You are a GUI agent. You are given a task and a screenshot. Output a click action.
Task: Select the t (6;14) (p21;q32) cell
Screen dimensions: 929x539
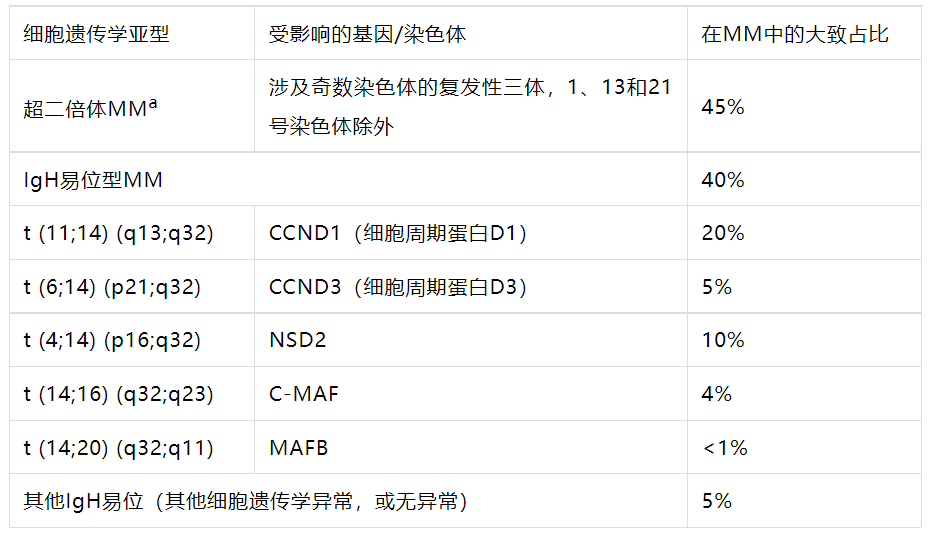(x=112, y=287)
